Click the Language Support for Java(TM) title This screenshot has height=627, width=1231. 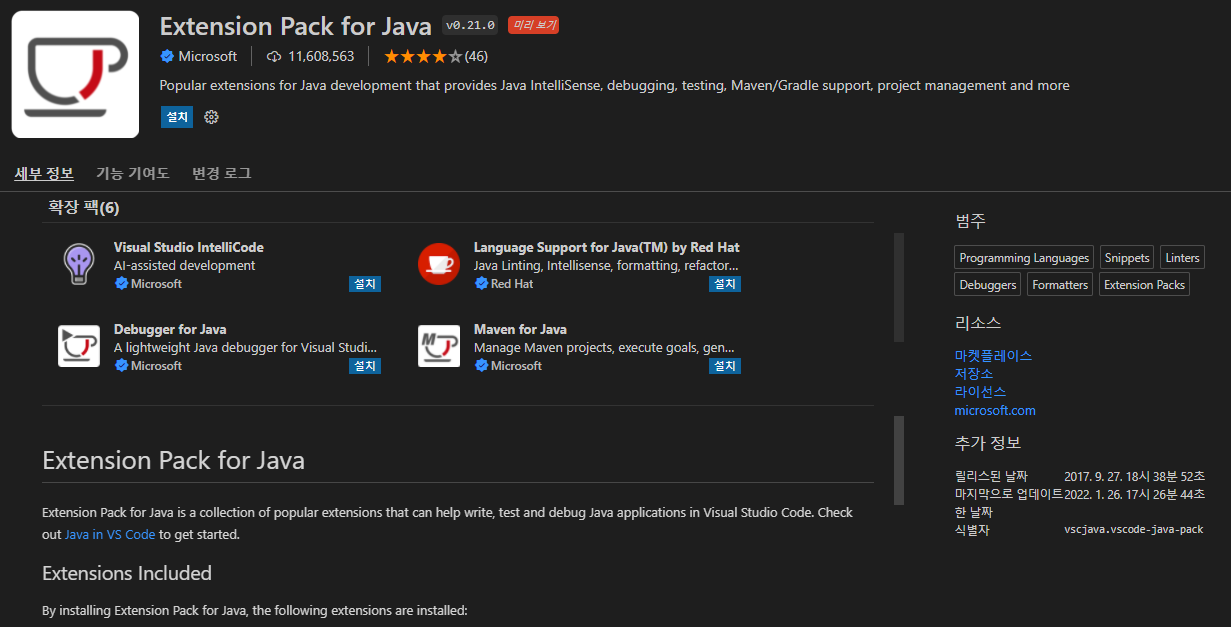607,247
